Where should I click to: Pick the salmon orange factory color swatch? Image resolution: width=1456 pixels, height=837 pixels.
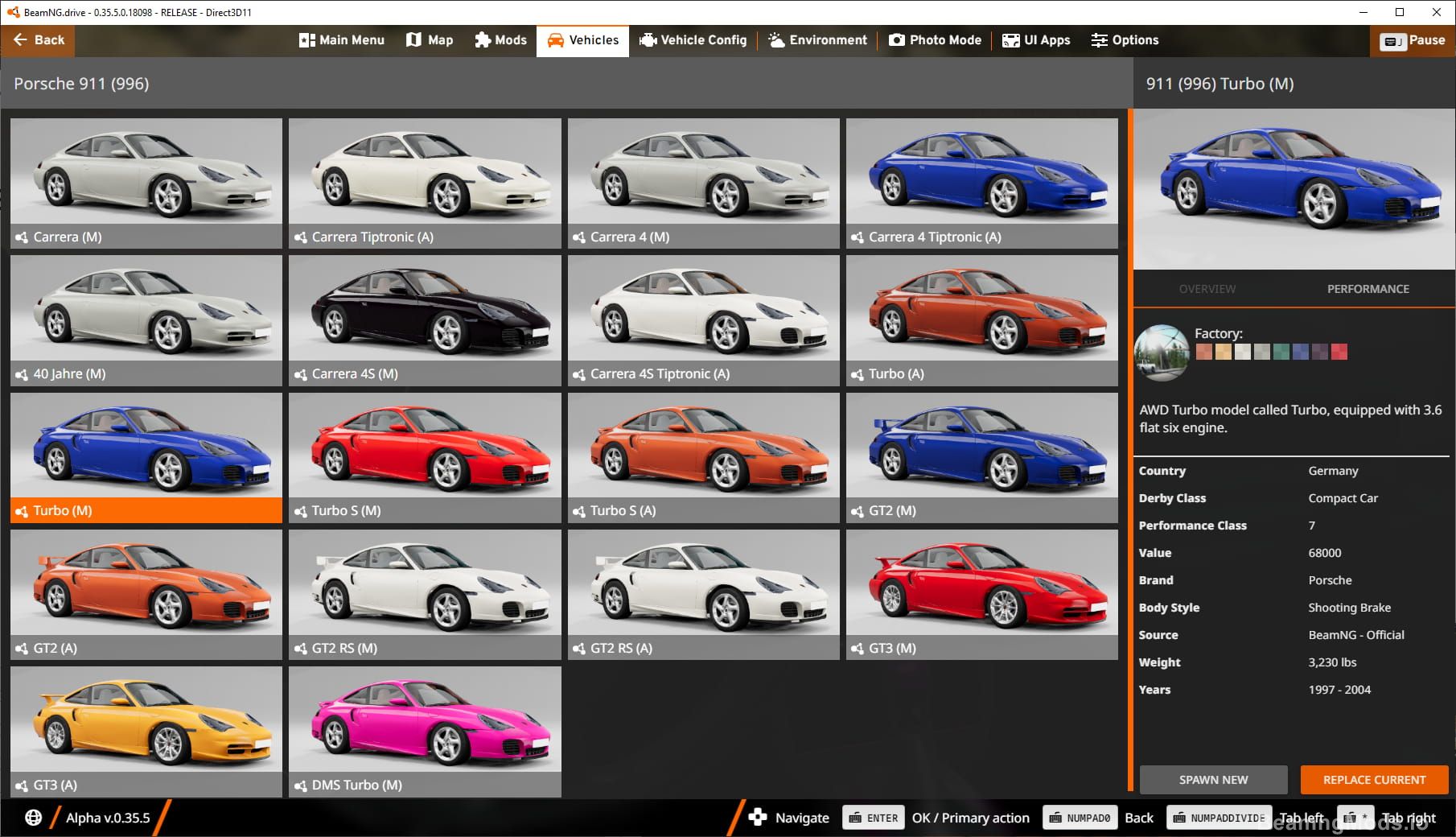pyautogui.click(x=1203, y=352)
